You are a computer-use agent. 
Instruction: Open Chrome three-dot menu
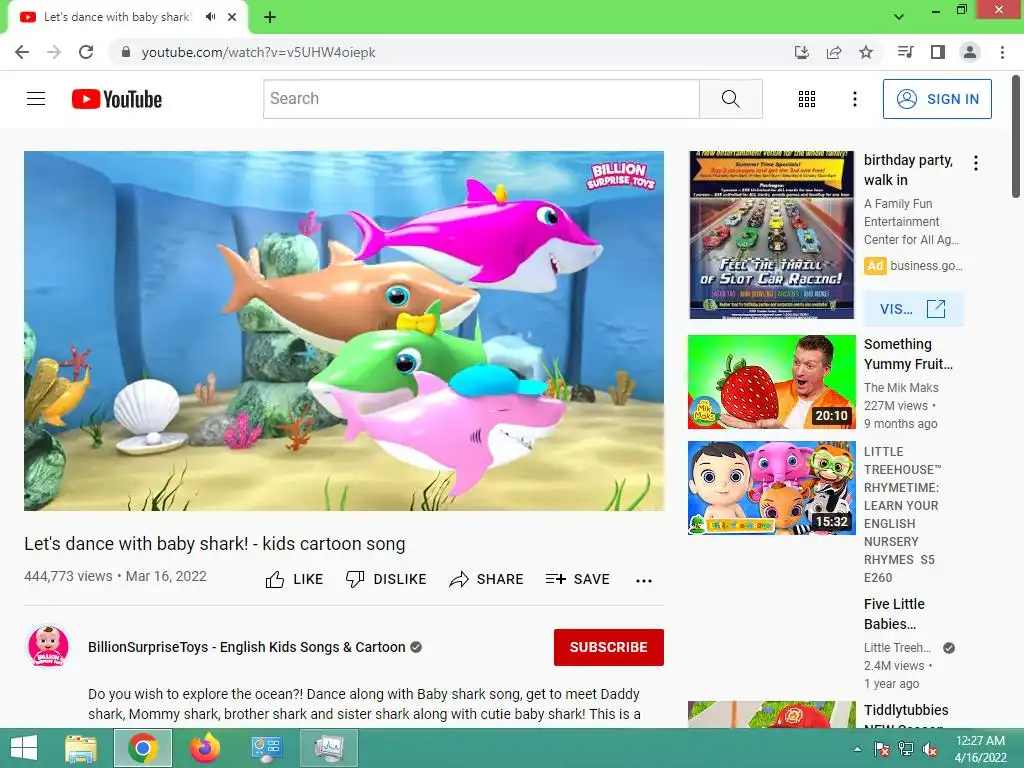click(1002, 52)
